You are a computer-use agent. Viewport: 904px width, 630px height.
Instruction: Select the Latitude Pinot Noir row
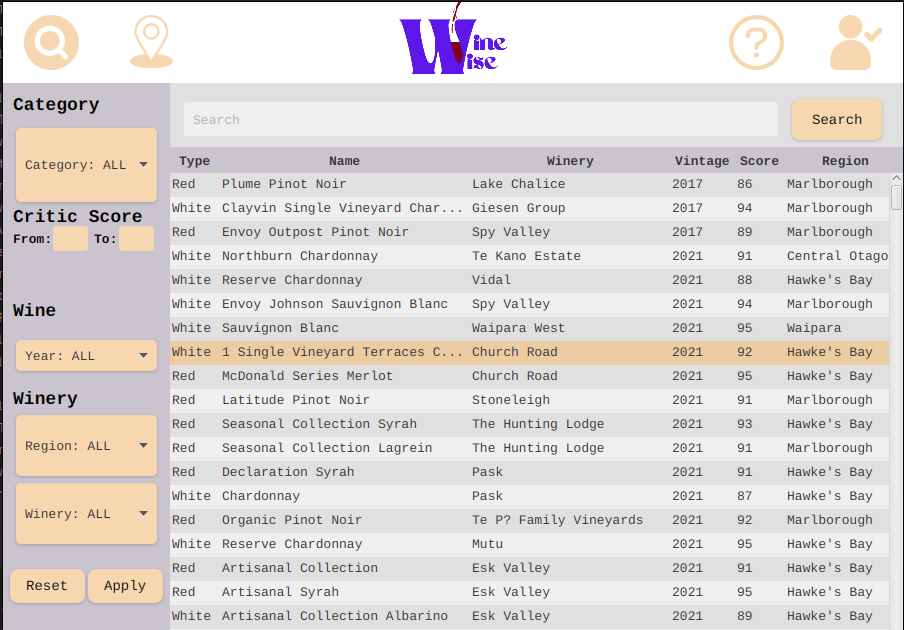(x=529, y=400)
